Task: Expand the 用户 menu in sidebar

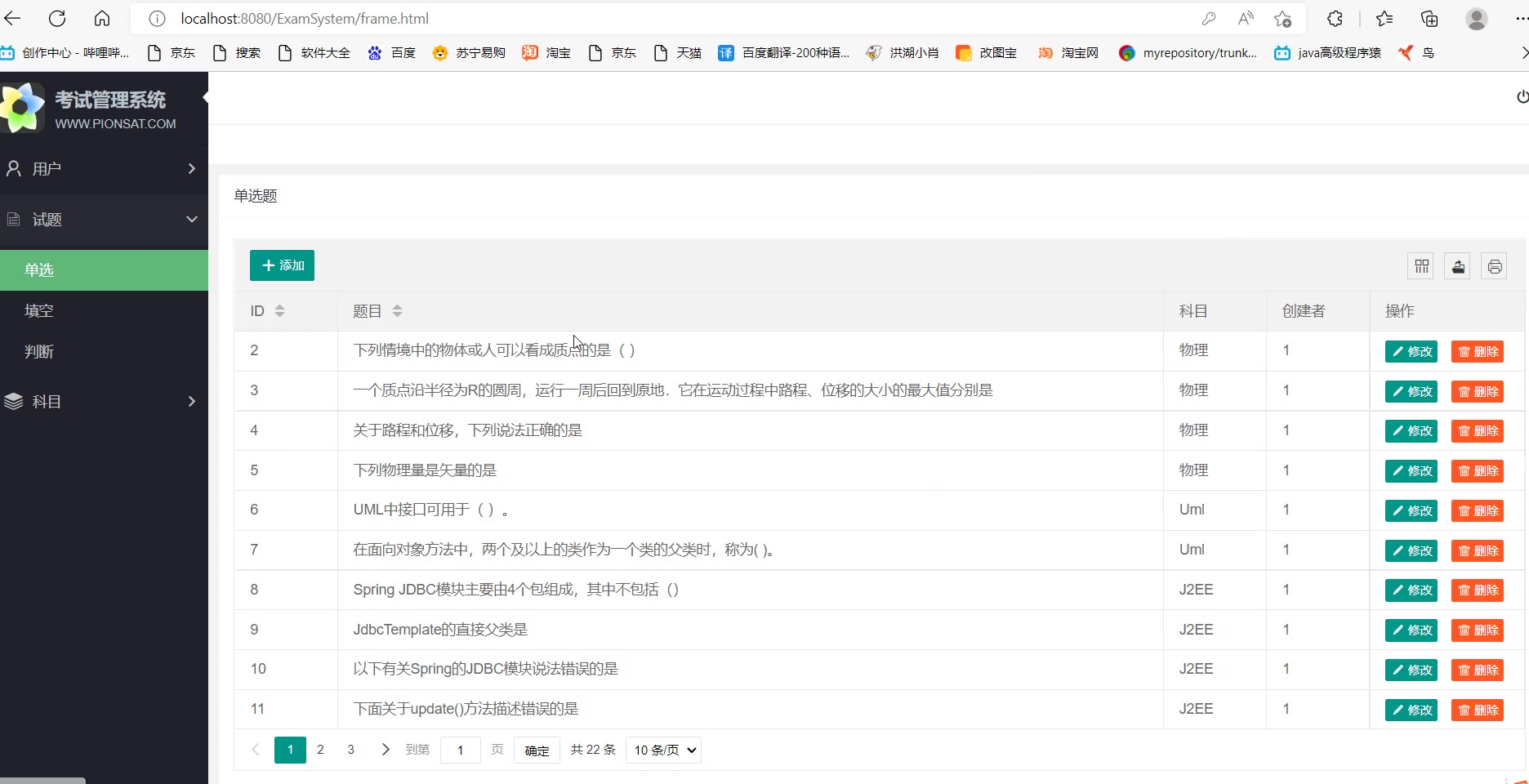Action: tap(104, 169)
